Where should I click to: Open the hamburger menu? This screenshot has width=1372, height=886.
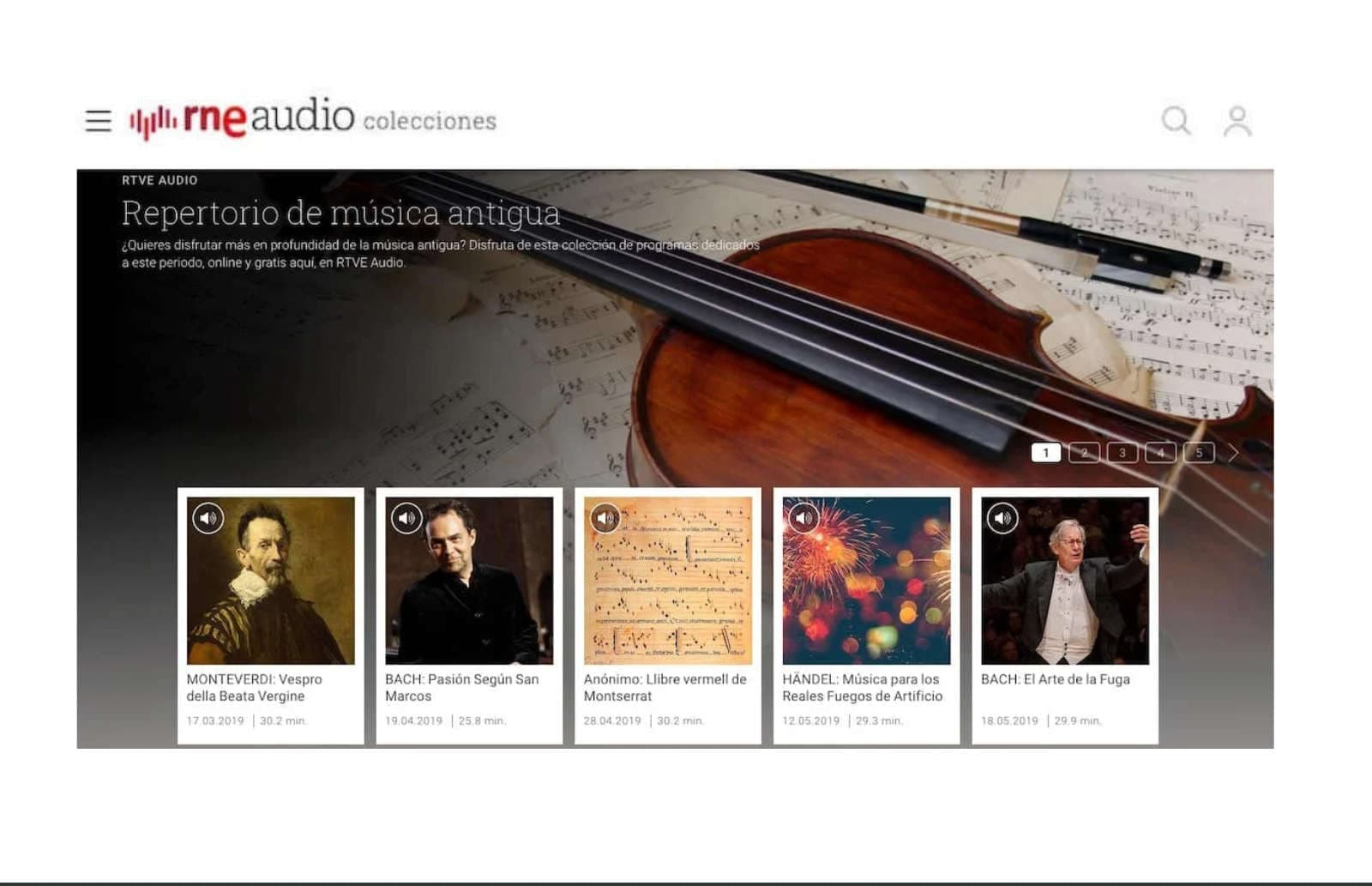pos(99,120)
